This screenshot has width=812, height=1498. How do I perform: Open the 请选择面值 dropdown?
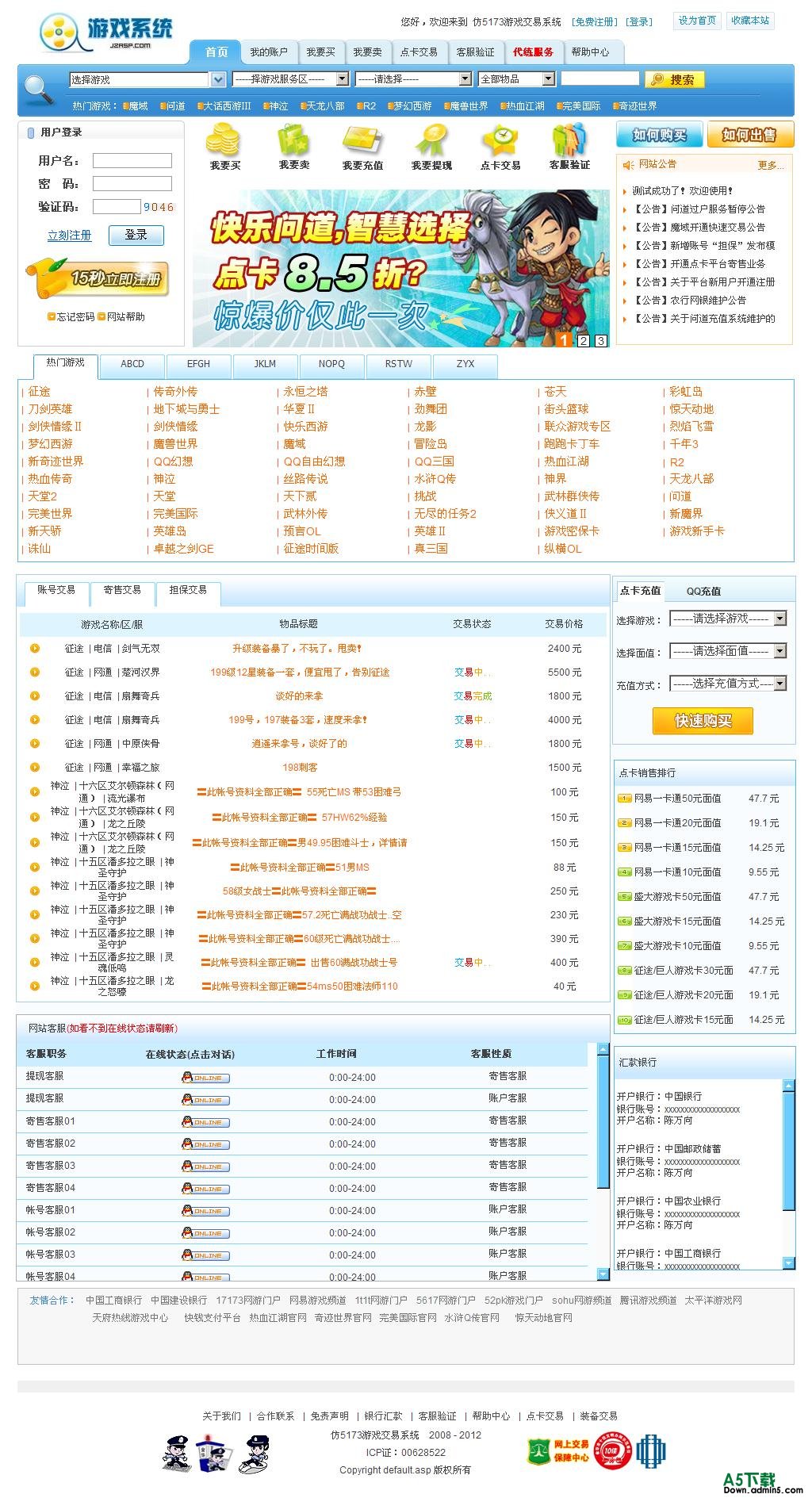[728, 651]
